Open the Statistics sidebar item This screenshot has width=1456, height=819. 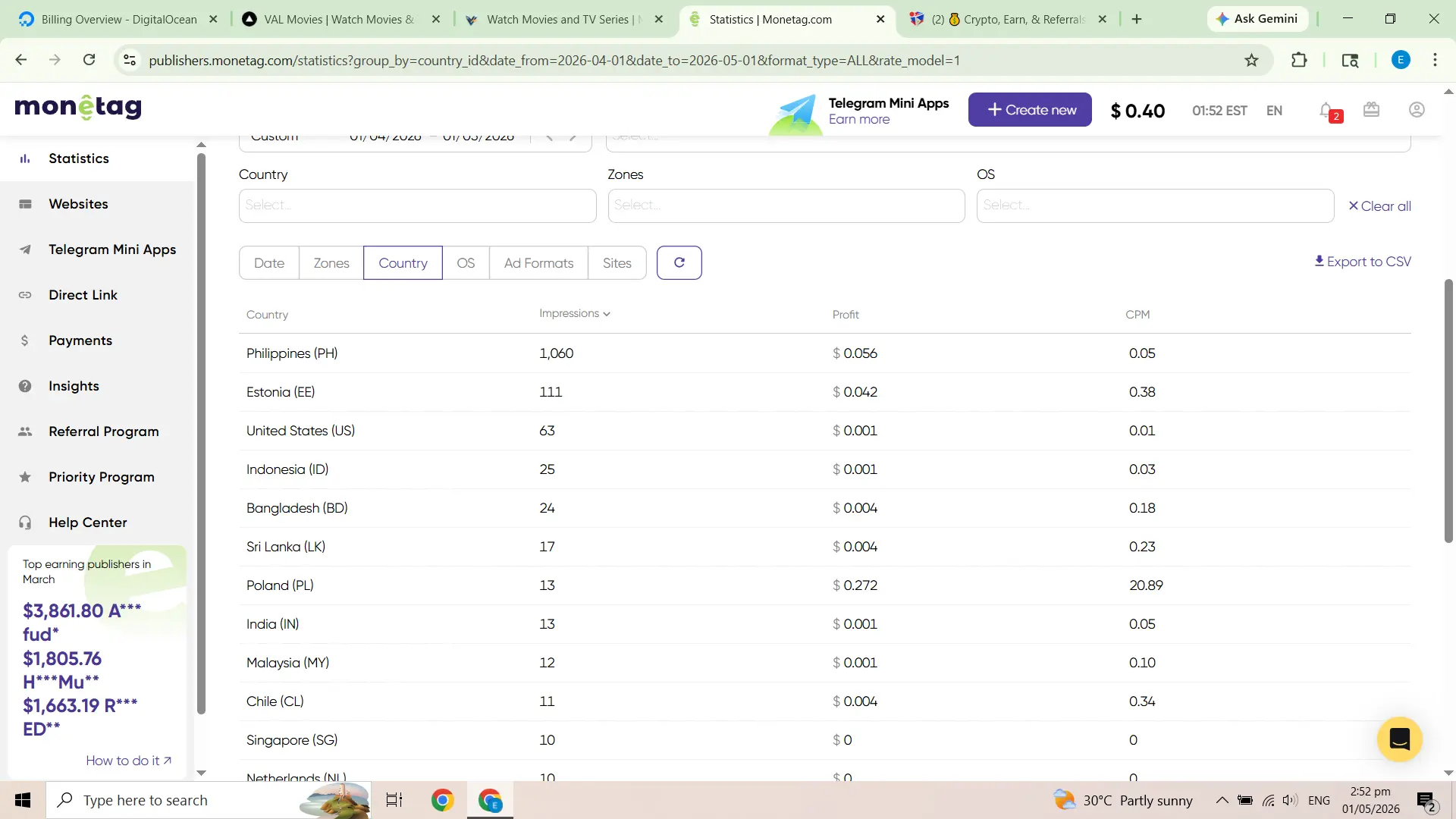(x=79, y=158)
